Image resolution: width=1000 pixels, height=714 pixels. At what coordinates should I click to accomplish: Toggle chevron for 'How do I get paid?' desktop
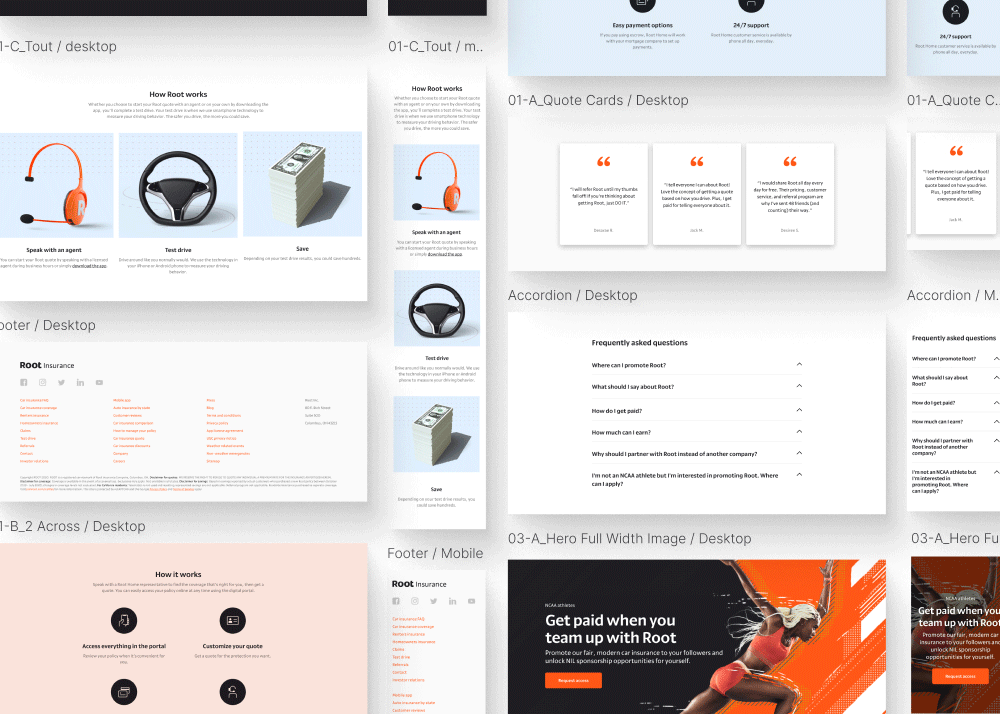point(799,411)
